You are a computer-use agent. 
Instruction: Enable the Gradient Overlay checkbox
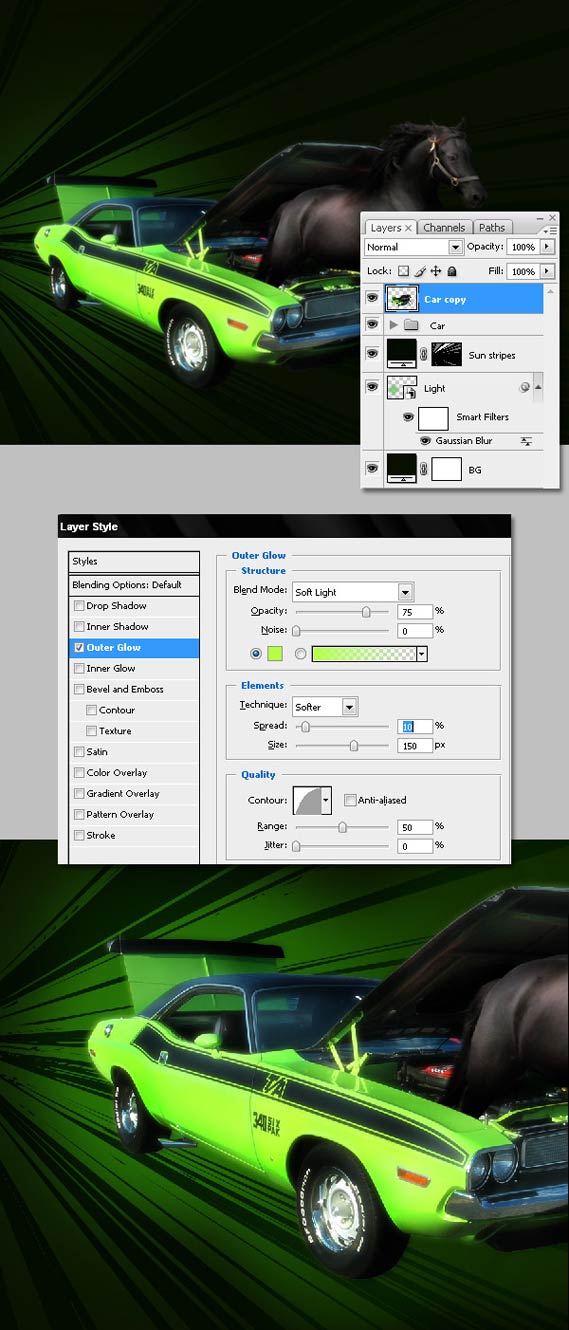79,794
